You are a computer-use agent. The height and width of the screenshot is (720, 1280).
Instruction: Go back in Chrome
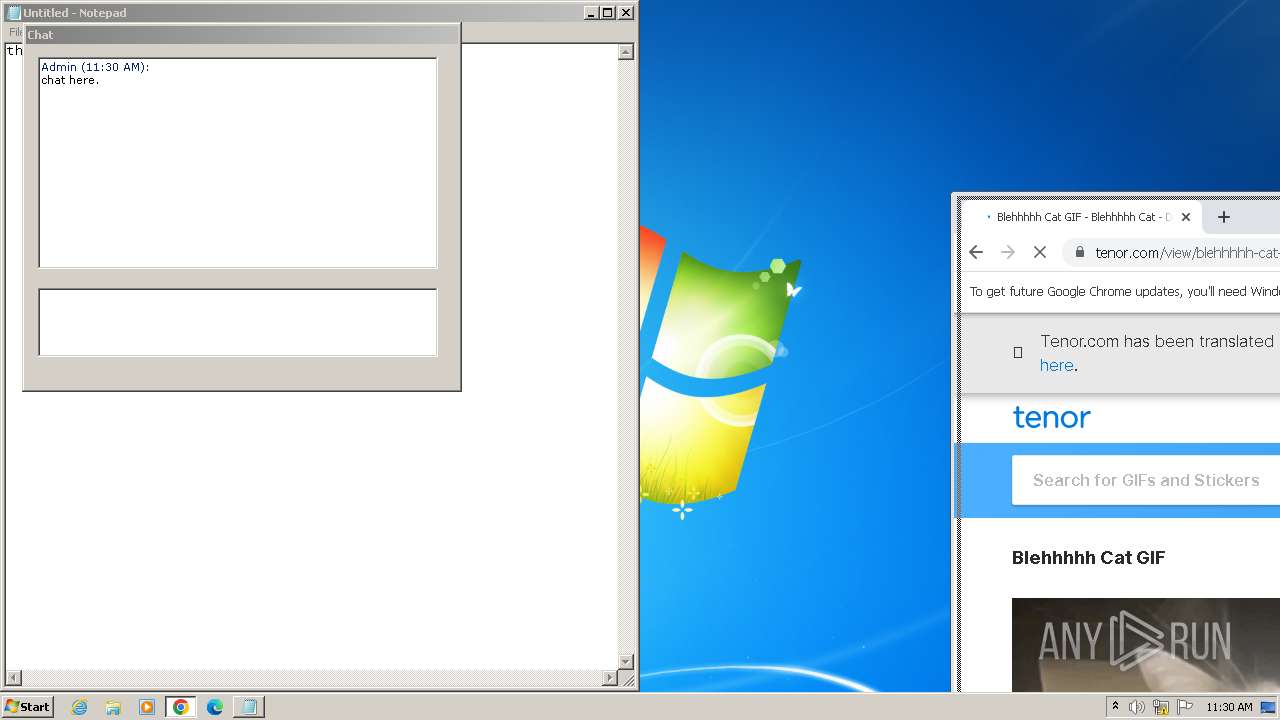pos(976,252)
